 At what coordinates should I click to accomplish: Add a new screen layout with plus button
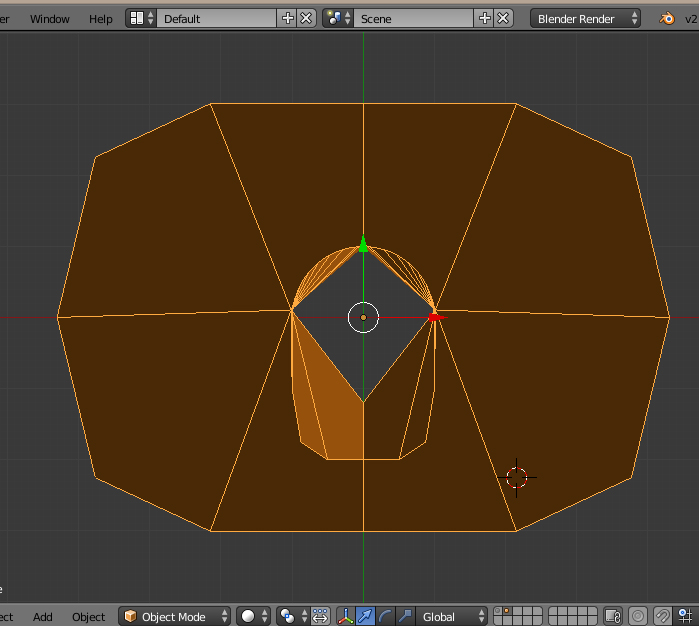288,18
